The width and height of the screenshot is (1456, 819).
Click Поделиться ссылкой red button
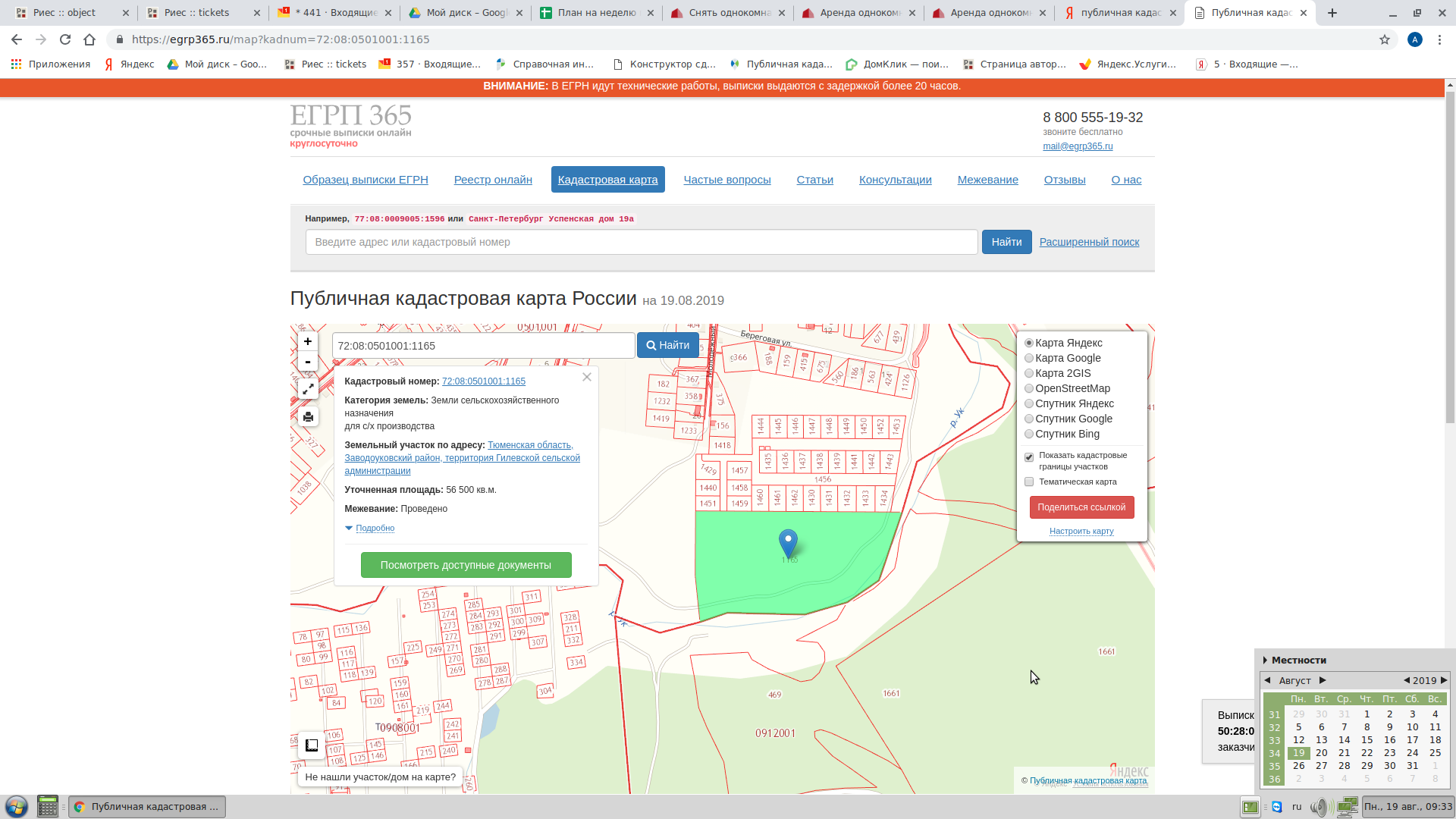tap(1081, 507)
